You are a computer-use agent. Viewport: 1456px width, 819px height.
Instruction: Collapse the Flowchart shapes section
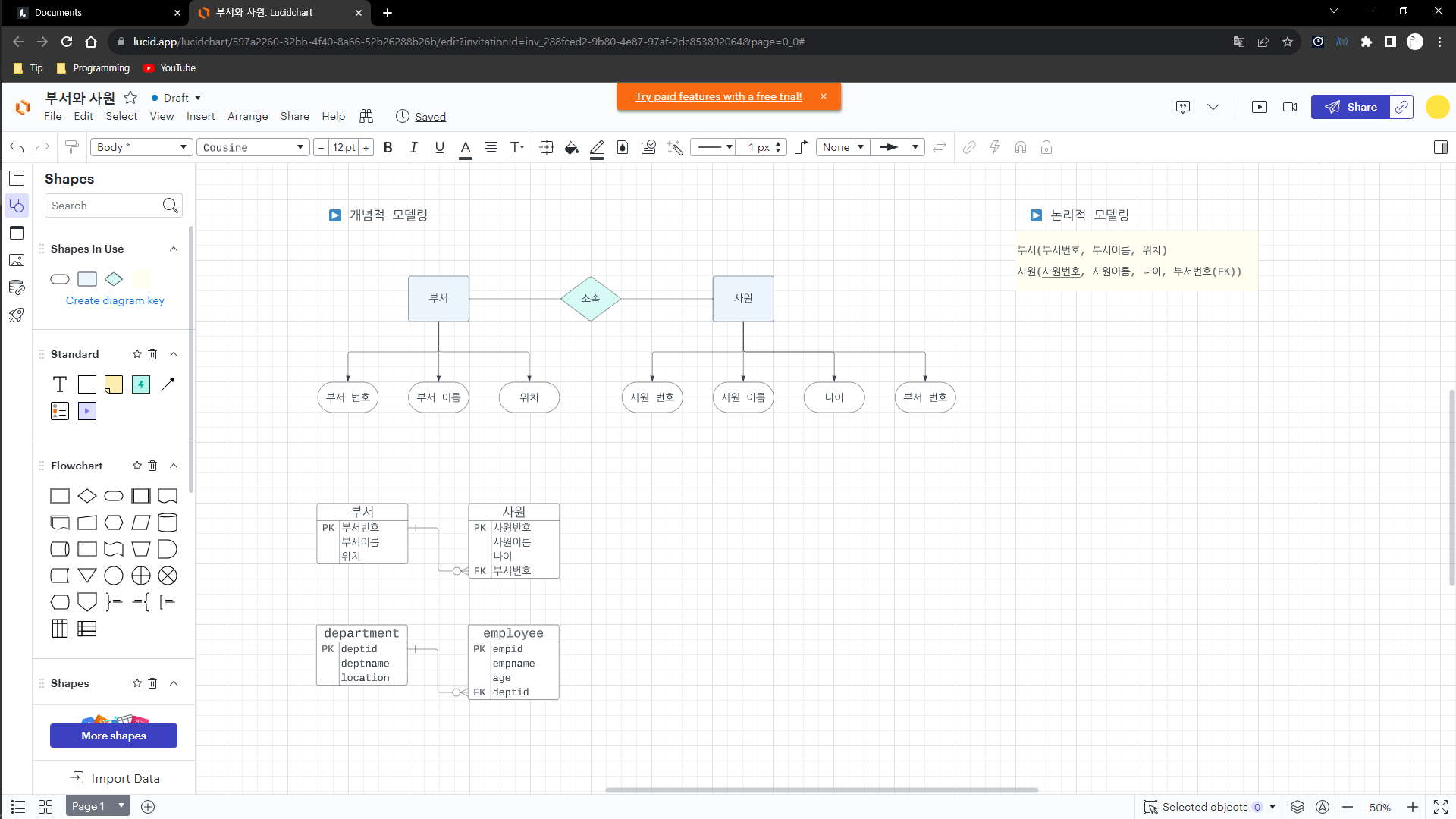tap(174, 466)
